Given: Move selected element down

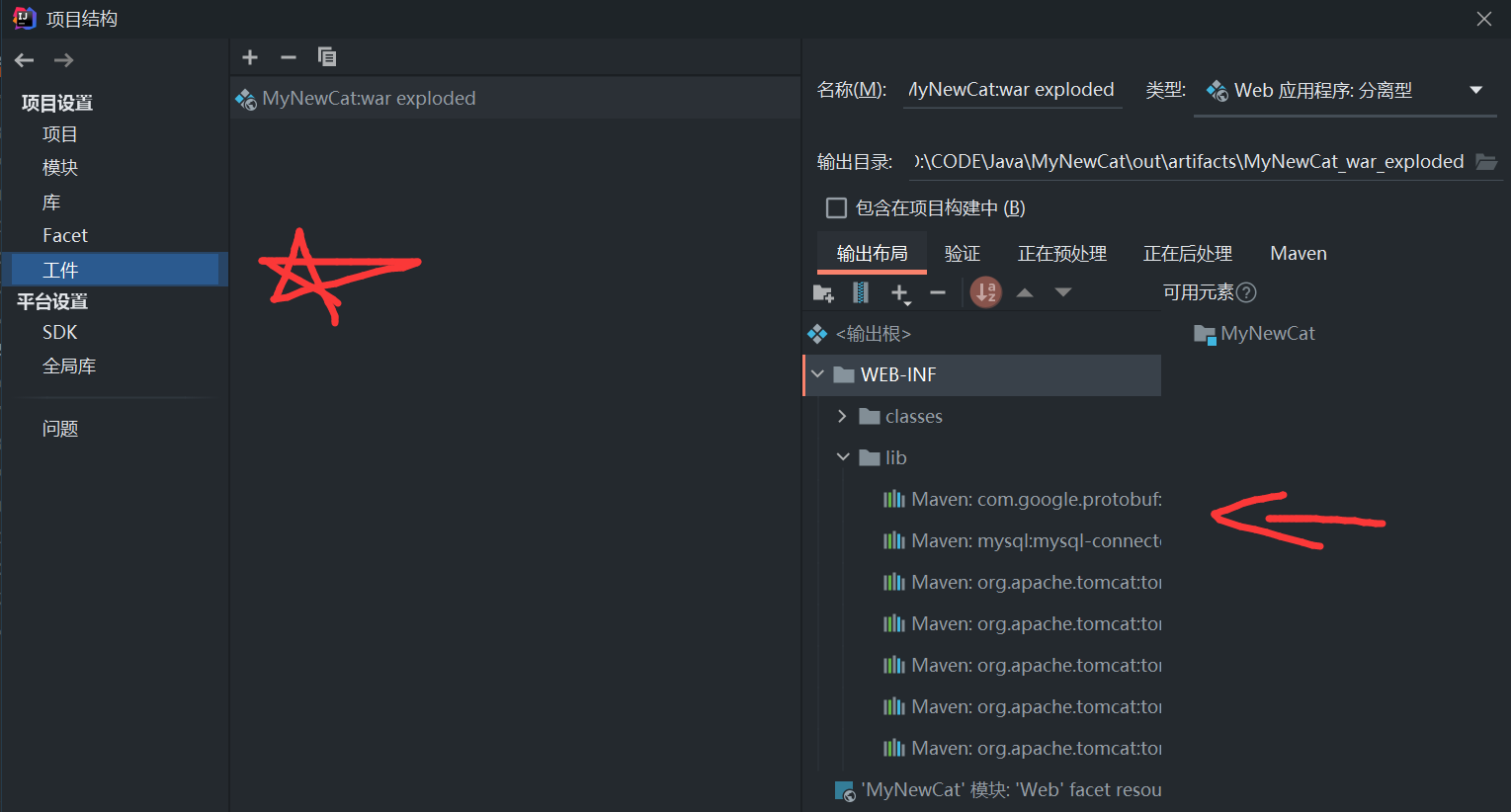Looking at the screenshot, I should click(1063, 292).
